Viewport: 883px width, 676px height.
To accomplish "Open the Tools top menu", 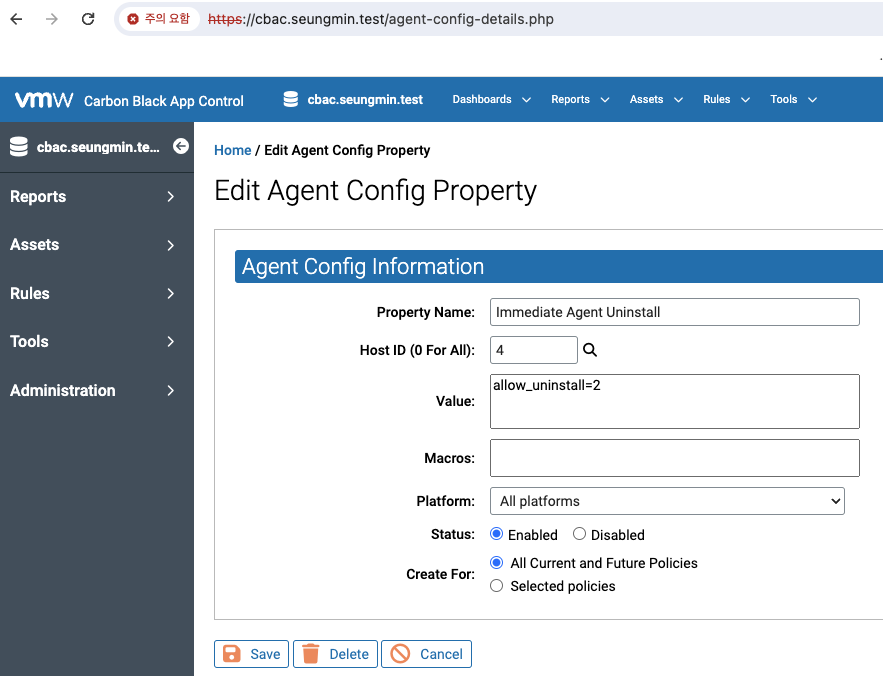I will click(x=793, y=100).
